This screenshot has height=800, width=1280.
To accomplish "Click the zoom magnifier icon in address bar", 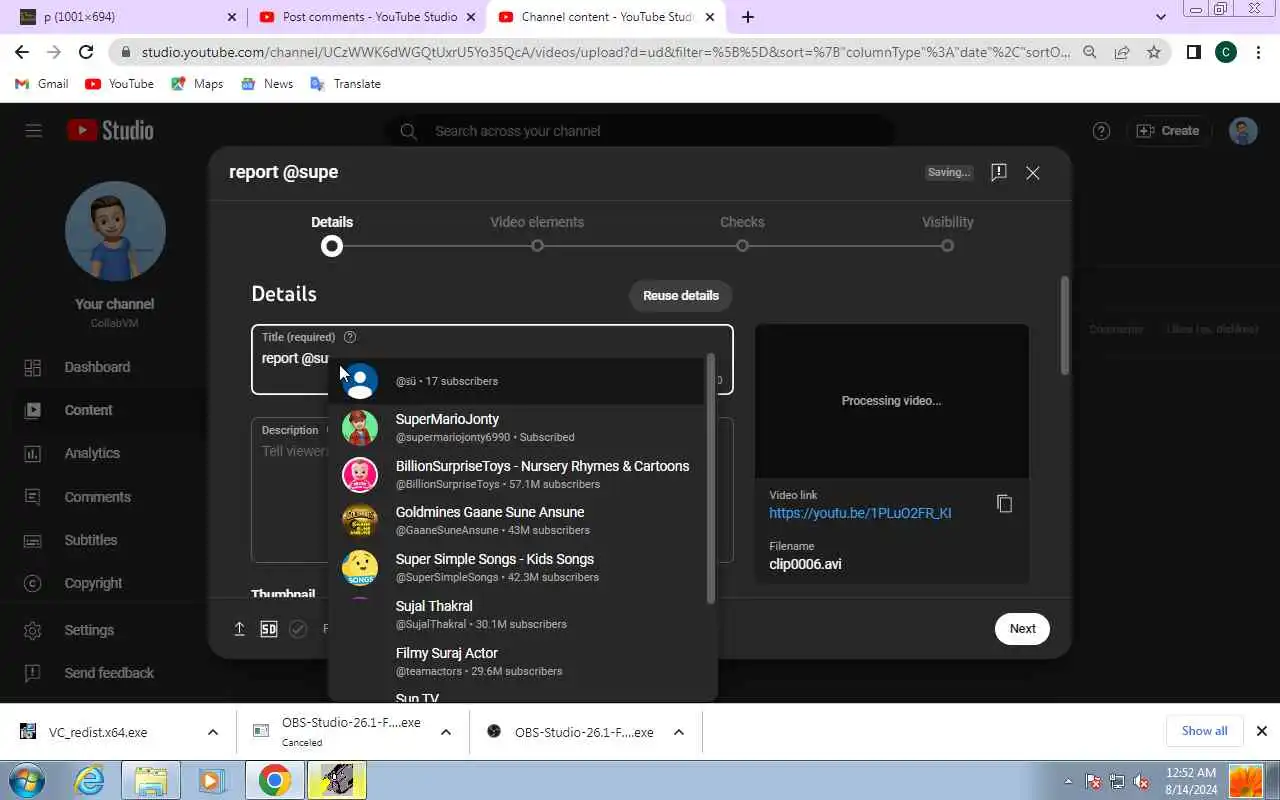I will pyautogui.click(x=1090, y=52).
